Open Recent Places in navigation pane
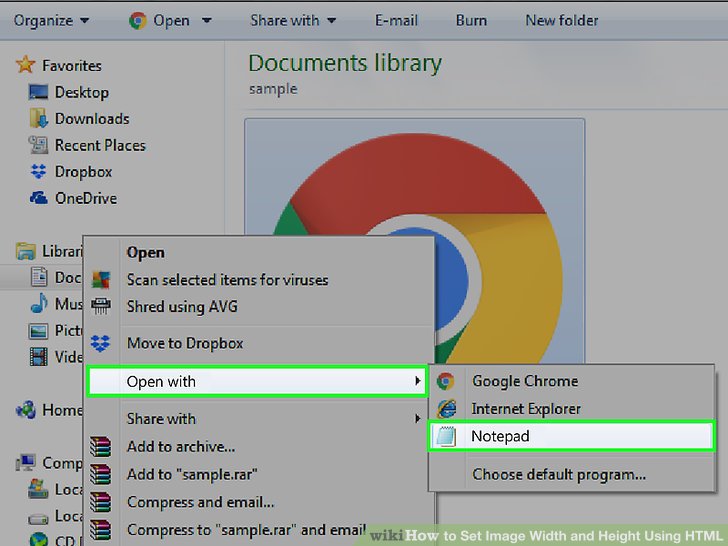 pyautogui.click(x=100, y=145)
